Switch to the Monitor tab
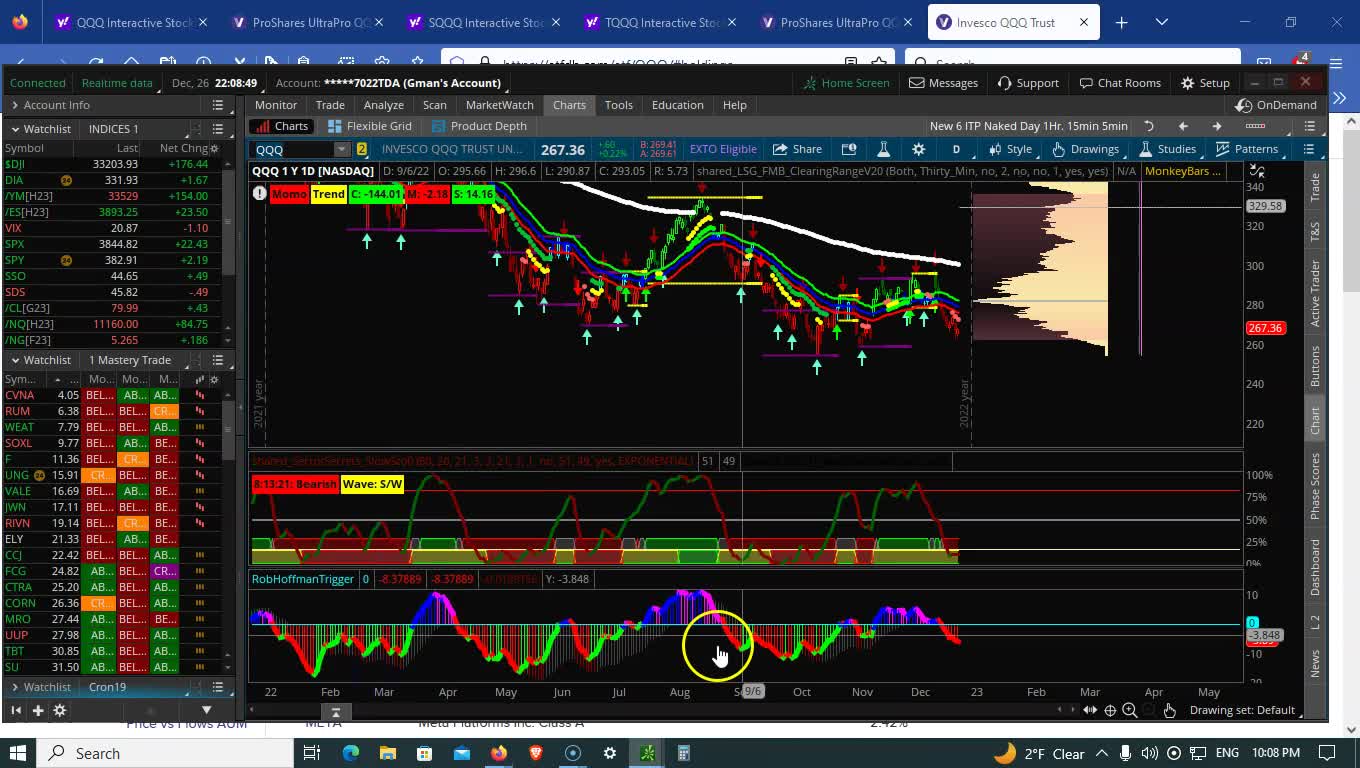This screenshot has width=1360, height=768. click(x=275, y=105)
